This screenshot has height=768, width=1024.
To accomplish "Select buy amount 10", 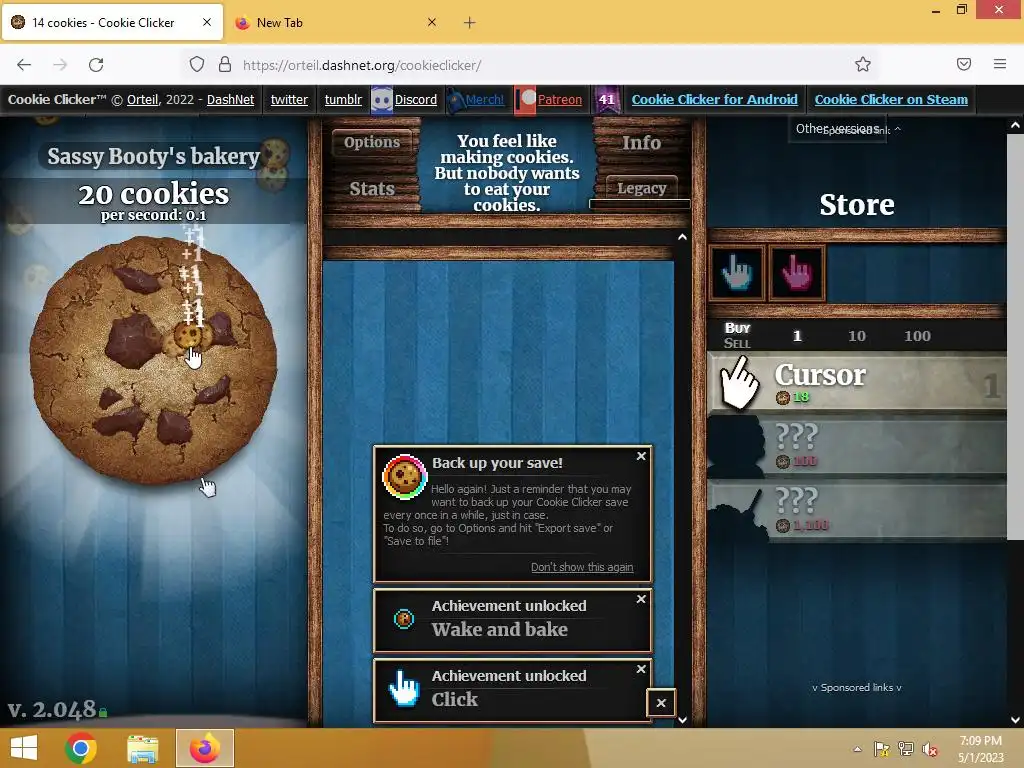I will (x=856, y=336).
